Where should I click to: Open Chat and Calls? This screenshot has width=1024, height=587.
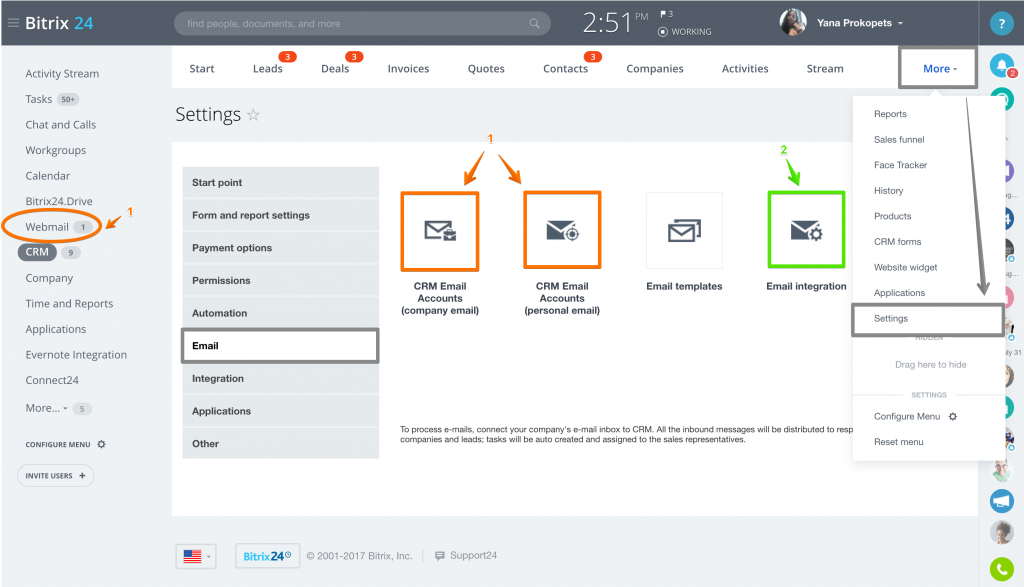[61, 125]
